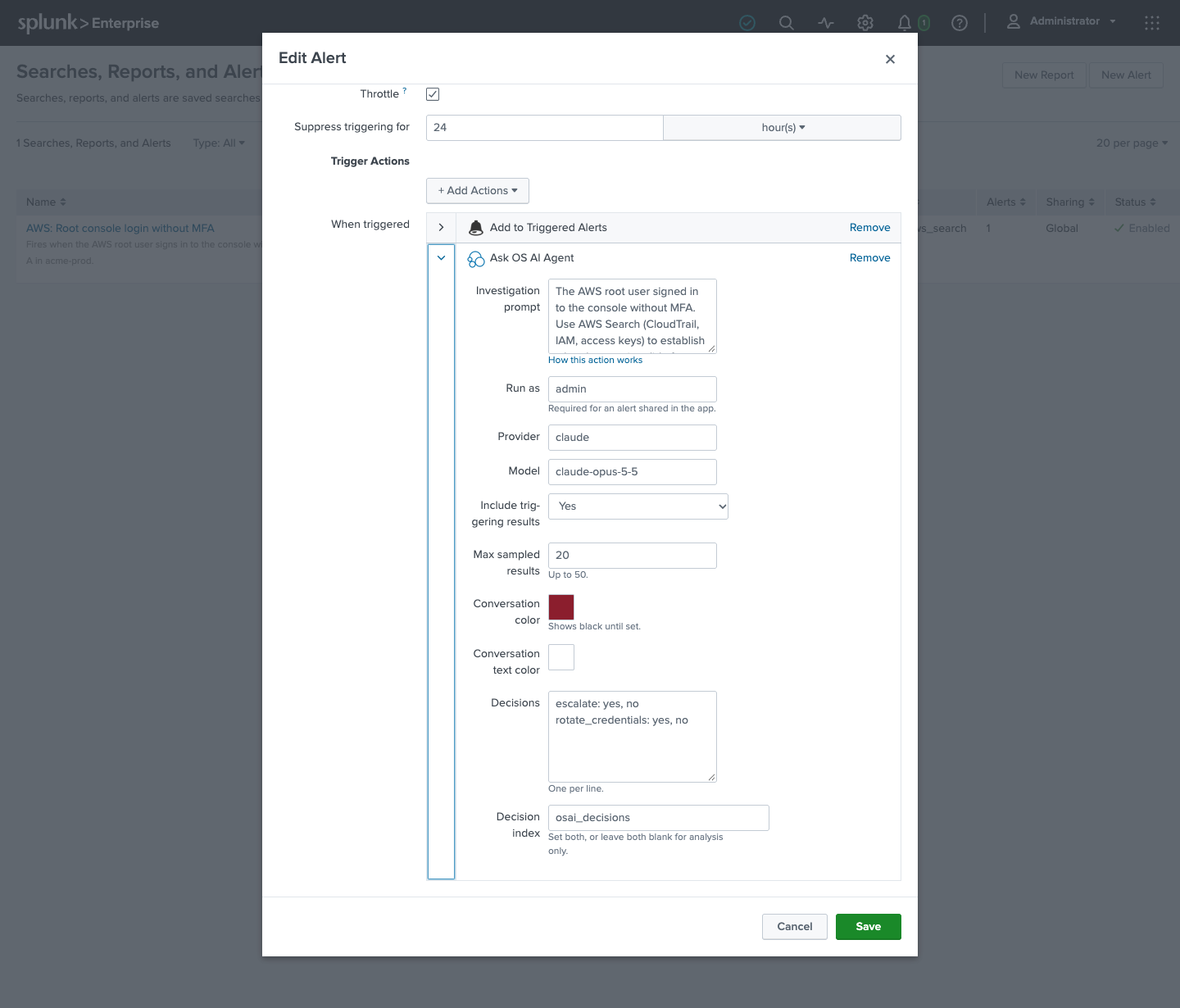Screen dimensions: 1180x1008
Task: Remove the Ask OS AI Agent action
Action: click(x=870, y=258)
